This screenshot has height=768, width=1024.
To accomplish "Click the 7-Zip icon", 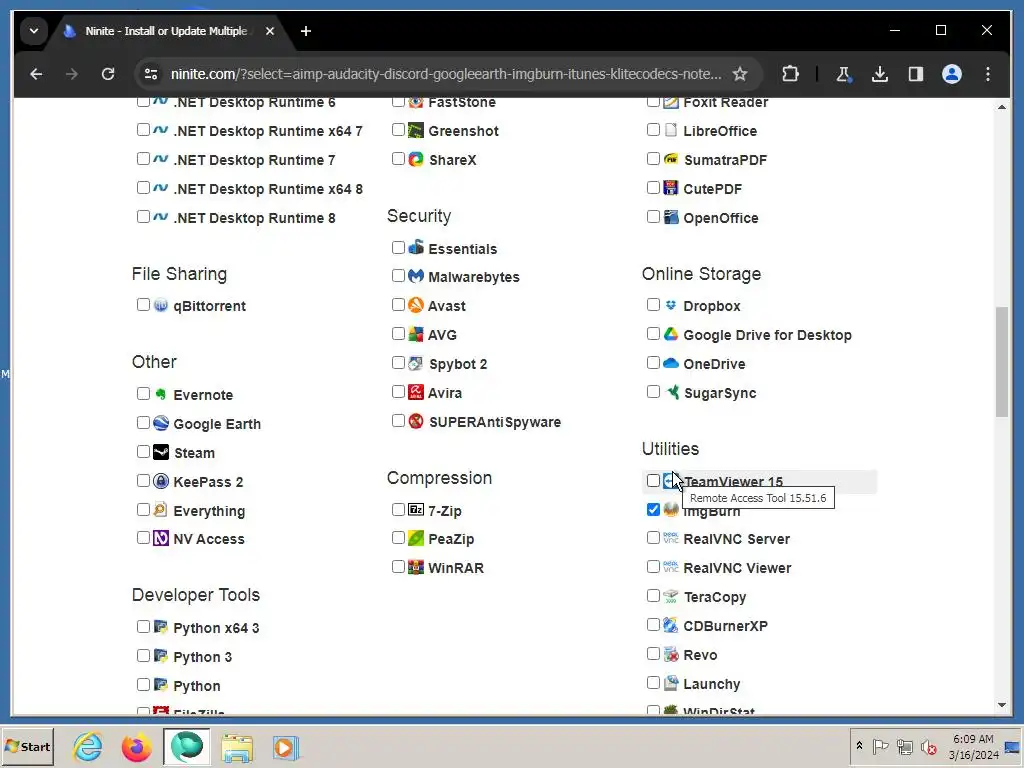I will point(416,510).
